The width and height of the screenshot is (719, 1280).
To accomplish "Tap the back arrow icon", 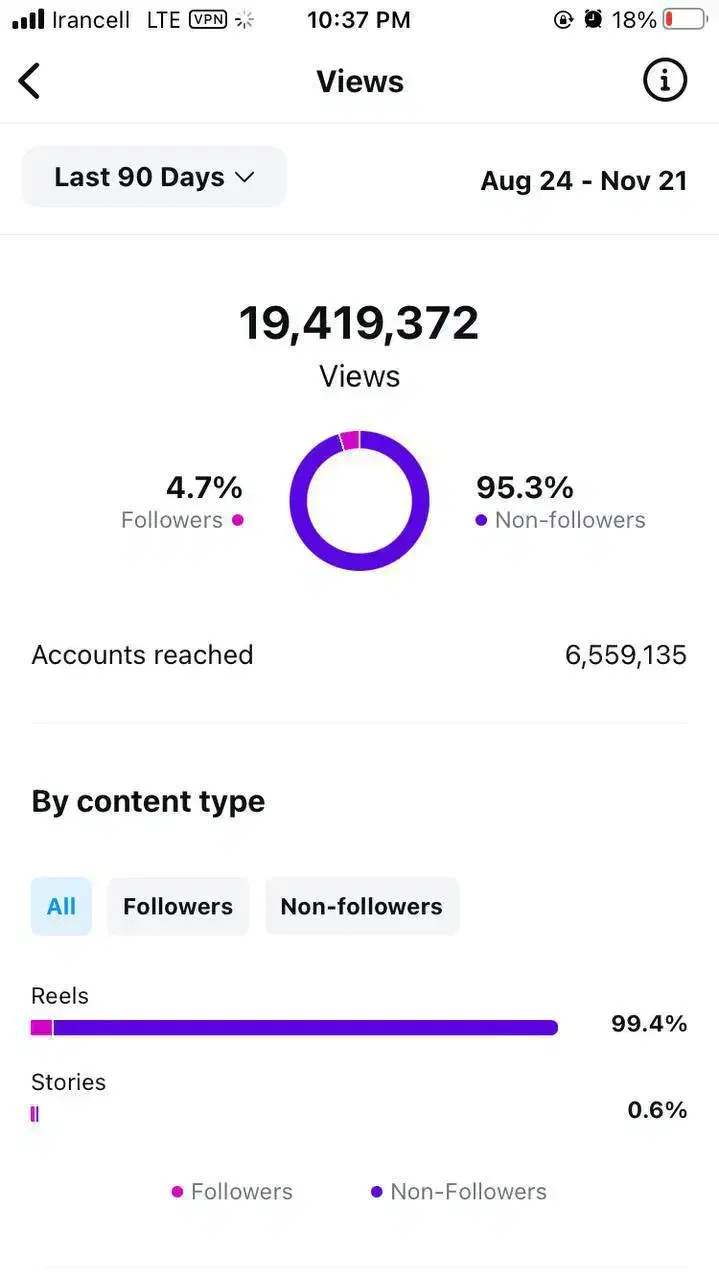I will 30,81.
